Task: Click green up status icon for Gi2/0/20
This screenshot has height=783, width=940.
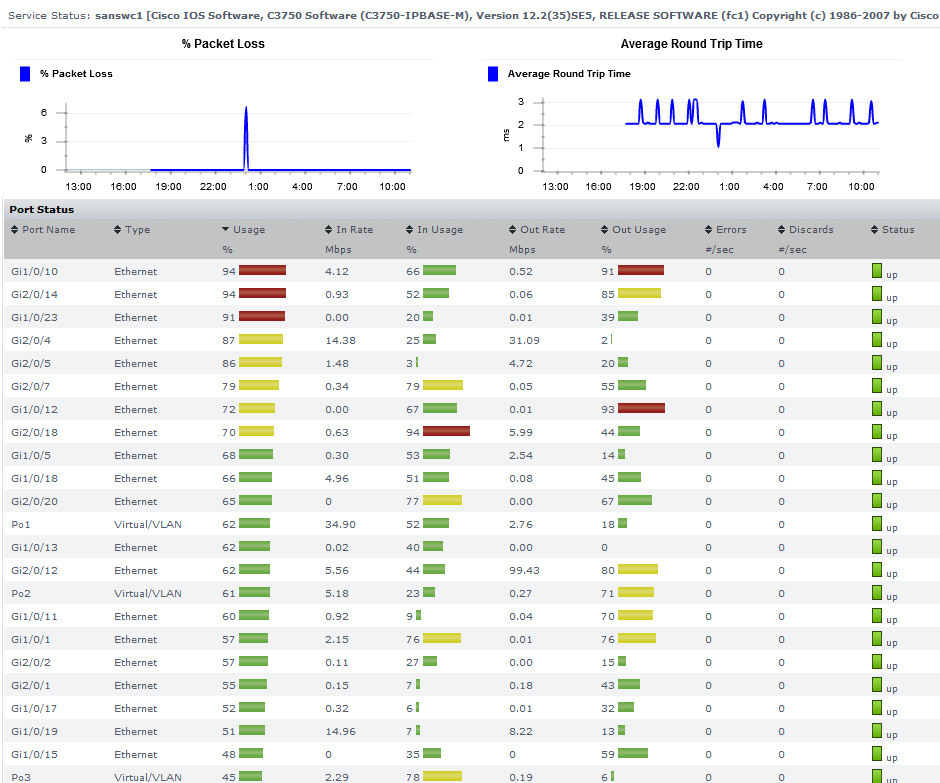Action: [x=876, y=501]
